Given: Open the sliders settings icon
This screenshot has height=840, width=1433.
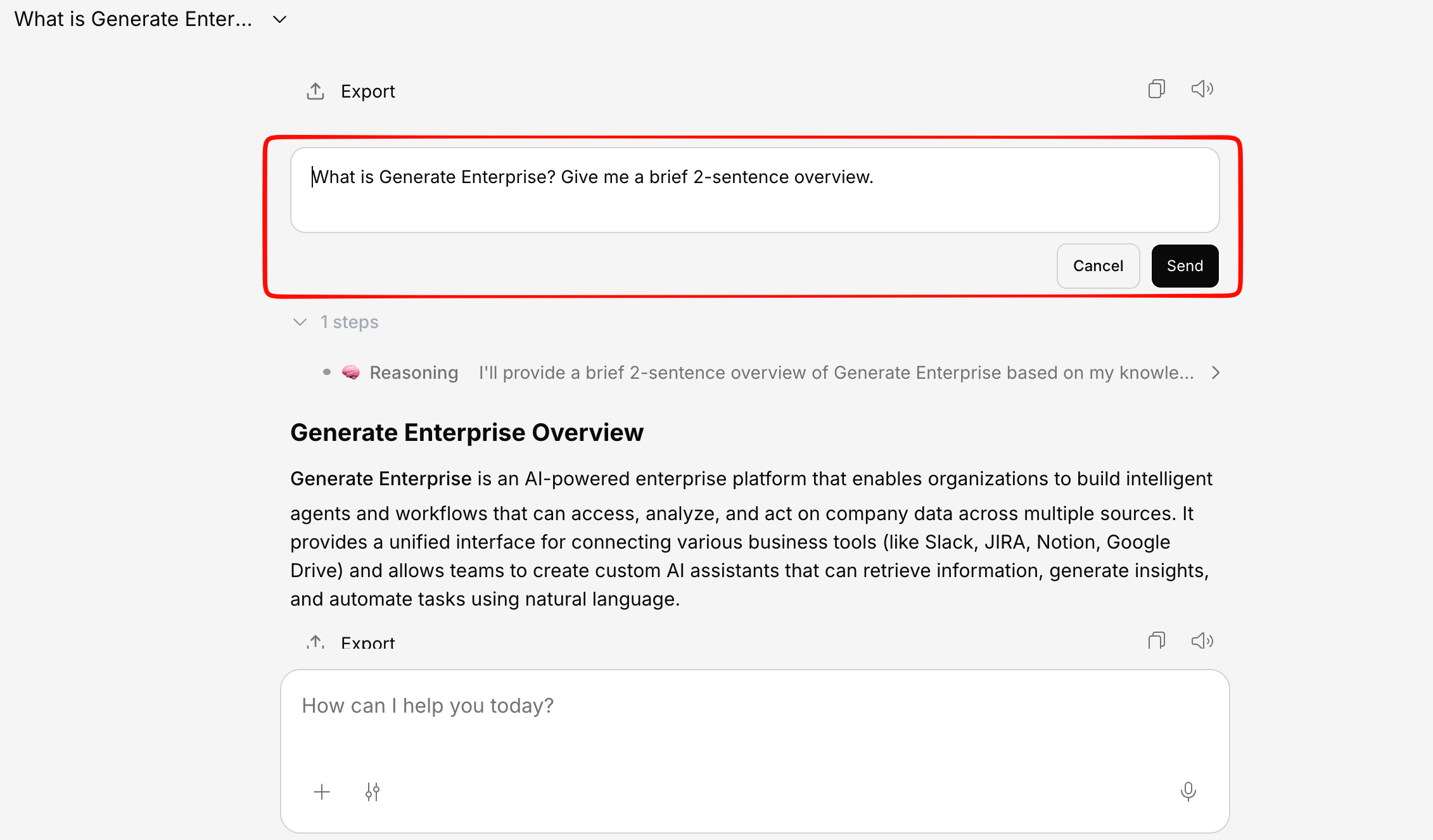Looking at the screenshot, I should (x=373, y=792).
